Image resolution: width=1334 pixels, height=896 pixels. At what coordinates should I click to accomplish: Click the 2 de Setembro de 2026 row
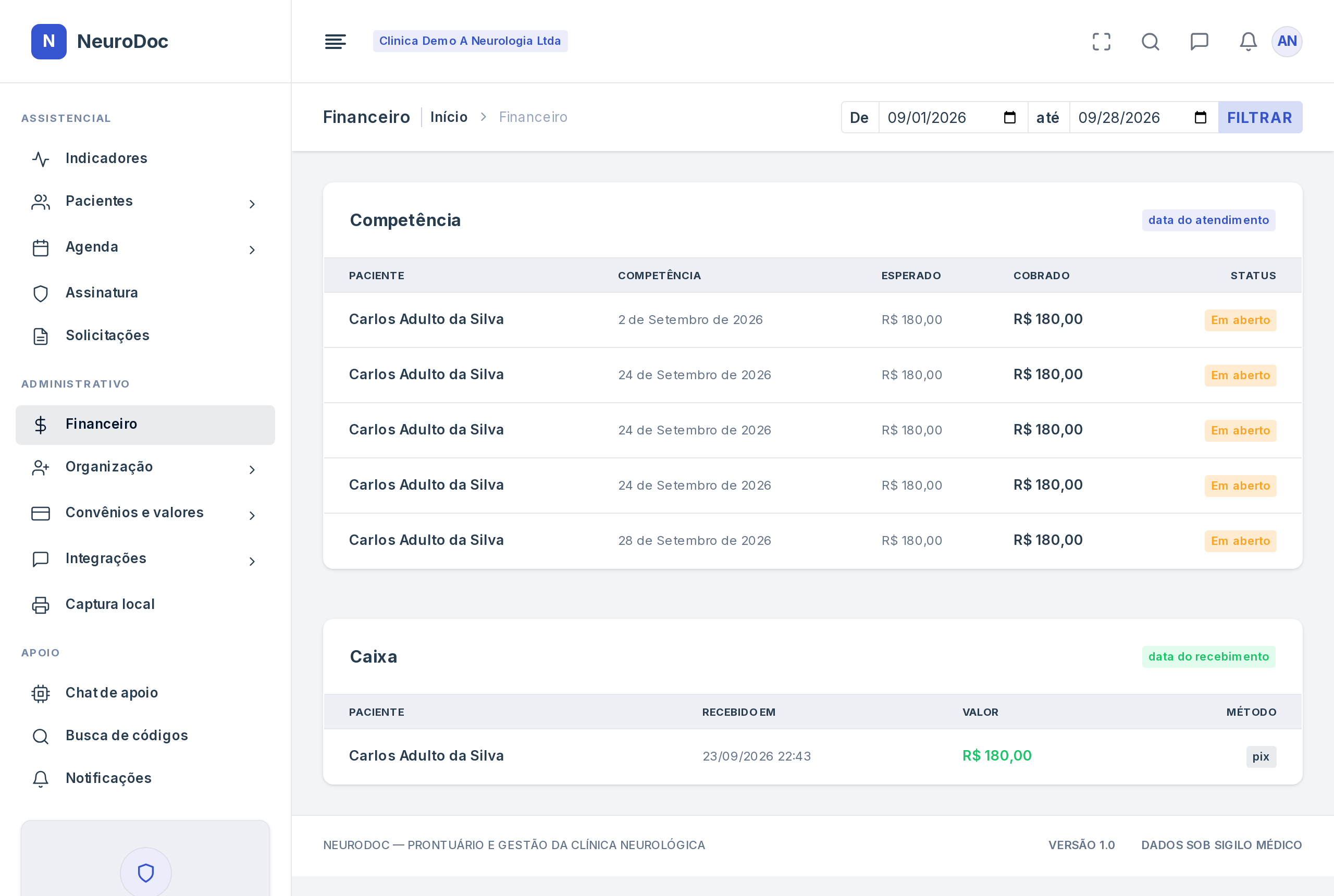point(812,319)
